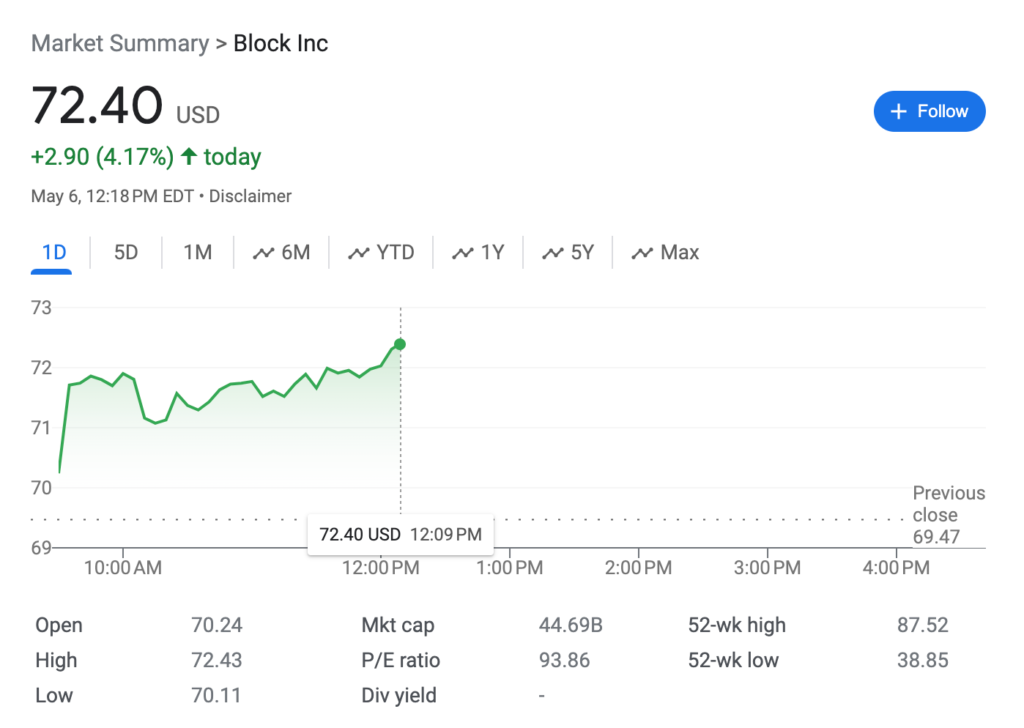Select the sparkline icon next to YTD

[x=358, y=252]
